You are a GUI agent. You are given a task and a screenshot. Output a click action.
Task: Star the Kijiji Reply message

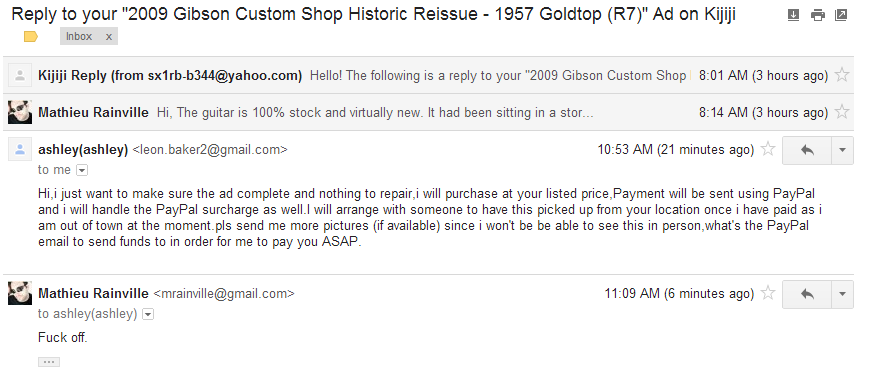coord(842,75)
